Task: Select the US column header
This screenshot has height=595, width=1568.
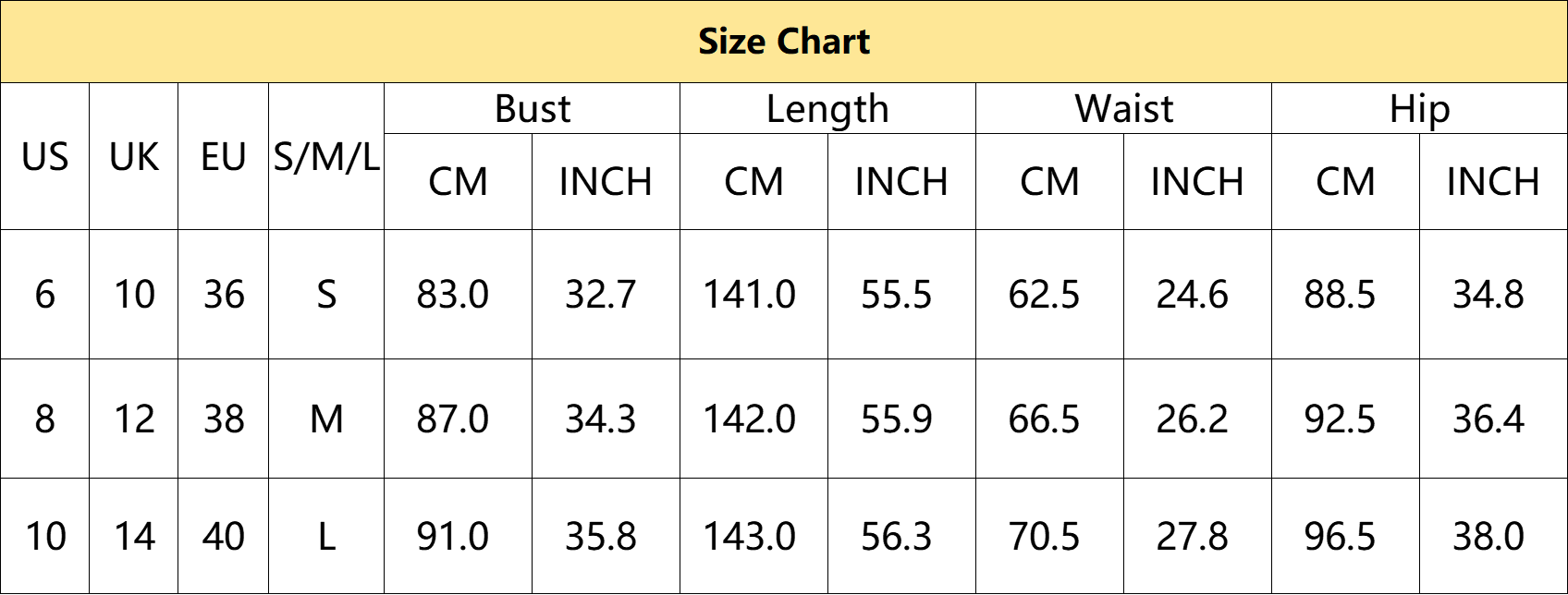Action: coord(45,157)
